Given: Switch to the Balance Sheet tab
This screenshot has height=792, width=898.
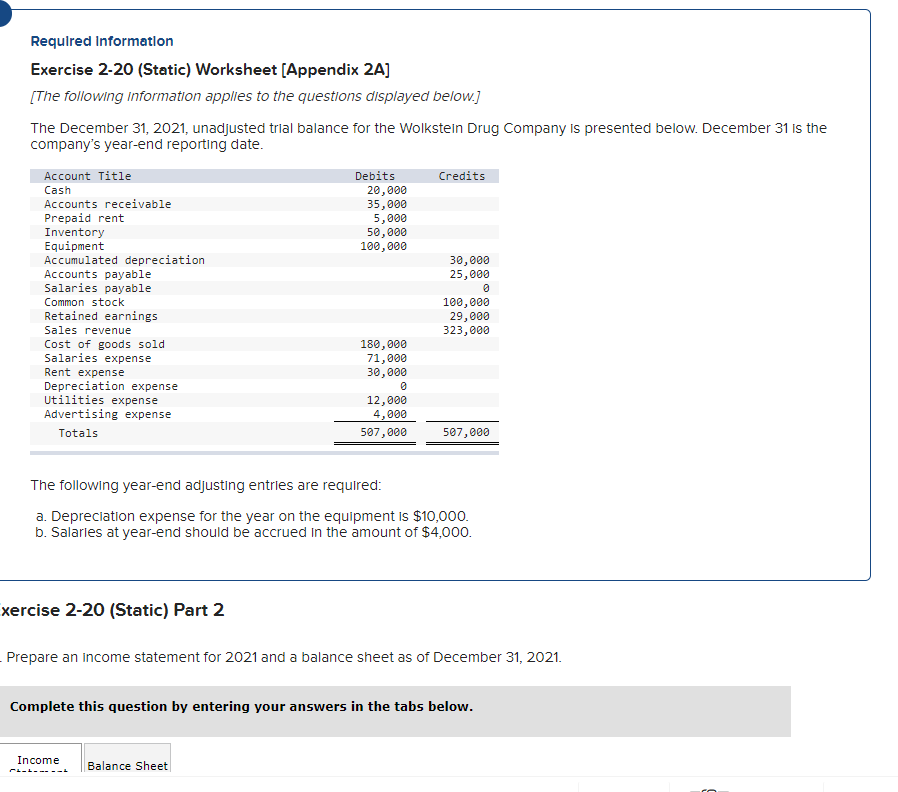Looking at the screenshot, I should [127, 765].
